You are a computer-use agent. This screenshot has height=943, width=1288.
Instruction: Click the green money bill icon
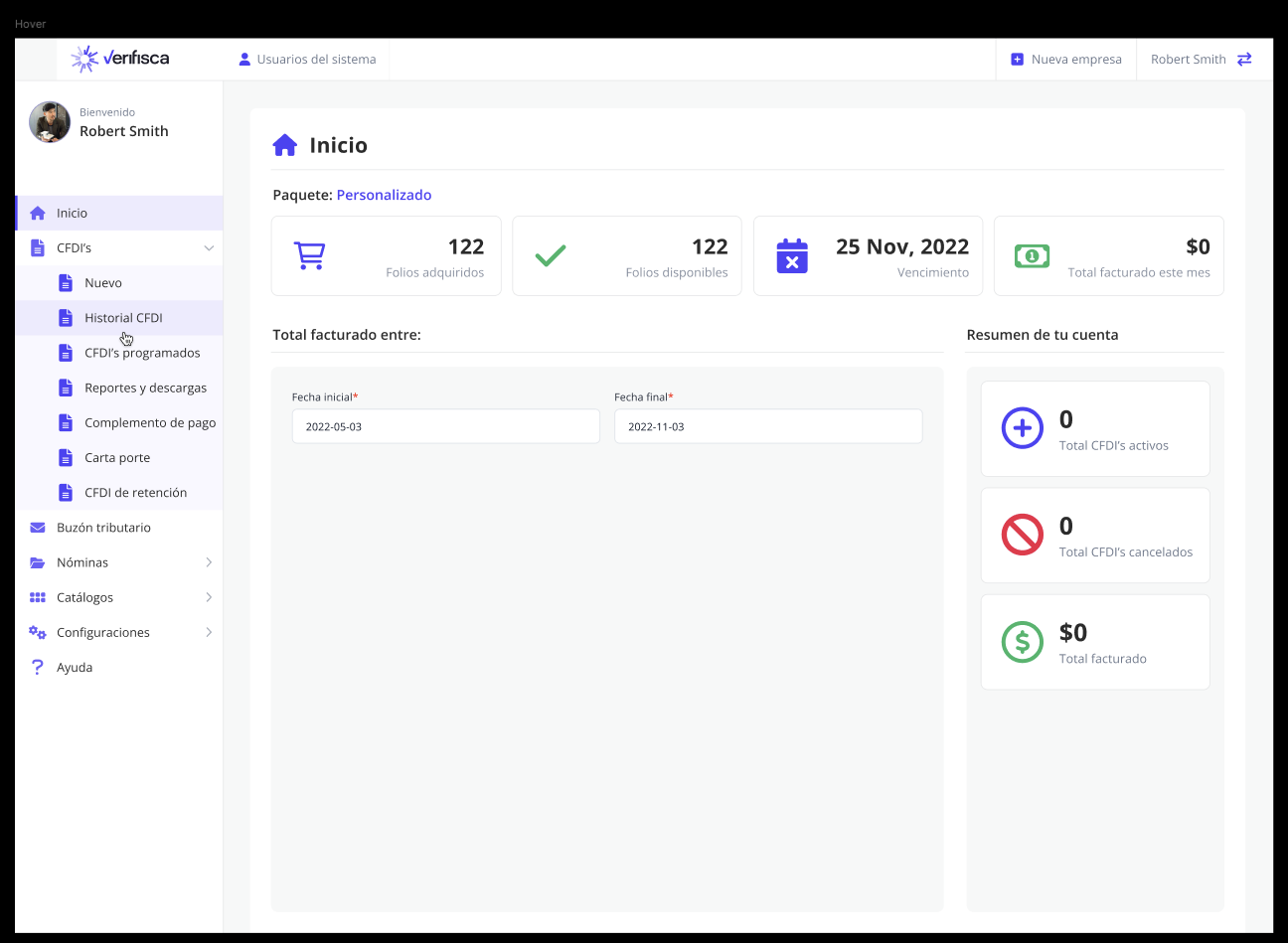tap(1032, 256)
